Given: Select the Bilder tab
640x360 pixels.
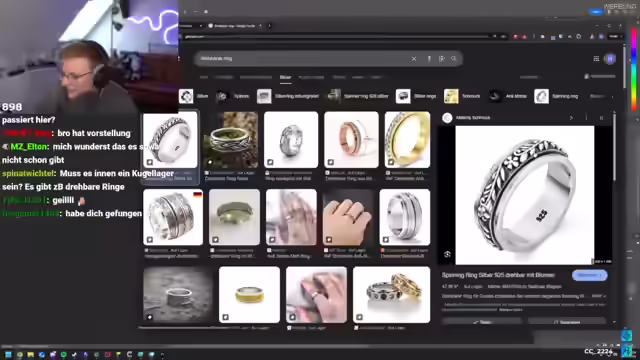Looking at the screenshot, I should 285,78.
